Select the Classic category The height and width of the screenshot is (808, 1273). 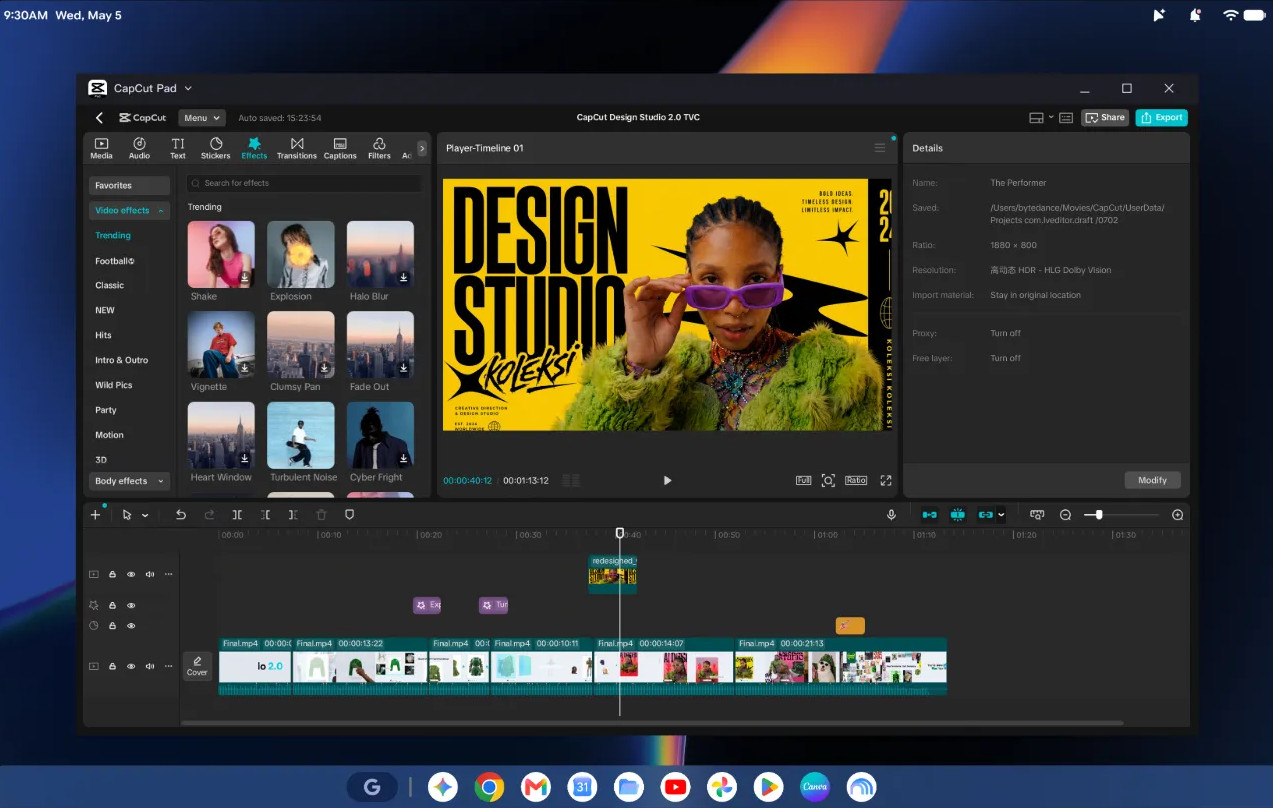click(x=110, y=285)
